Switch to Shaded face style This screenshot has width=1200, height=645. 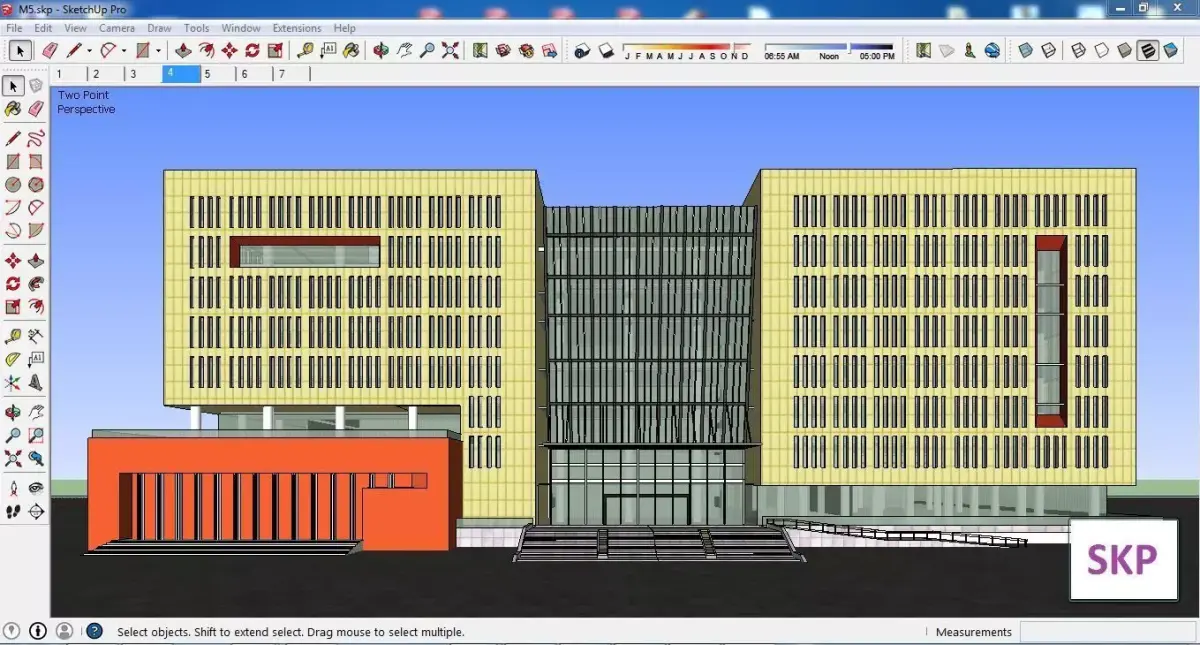point(1125,50)
